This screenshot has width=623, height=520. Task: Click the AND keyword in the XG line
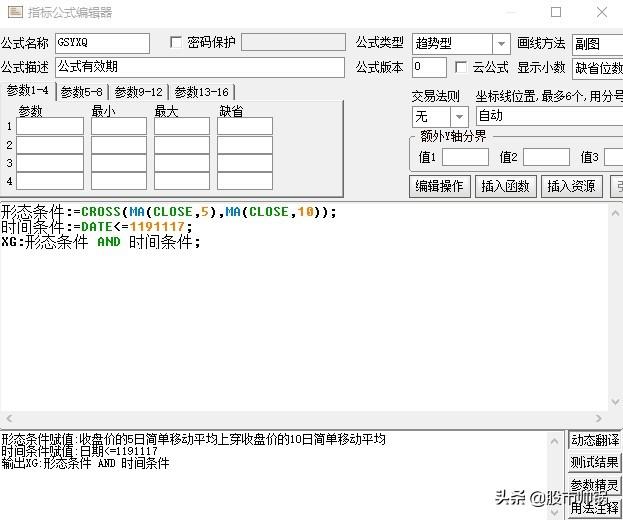(109, 242)
